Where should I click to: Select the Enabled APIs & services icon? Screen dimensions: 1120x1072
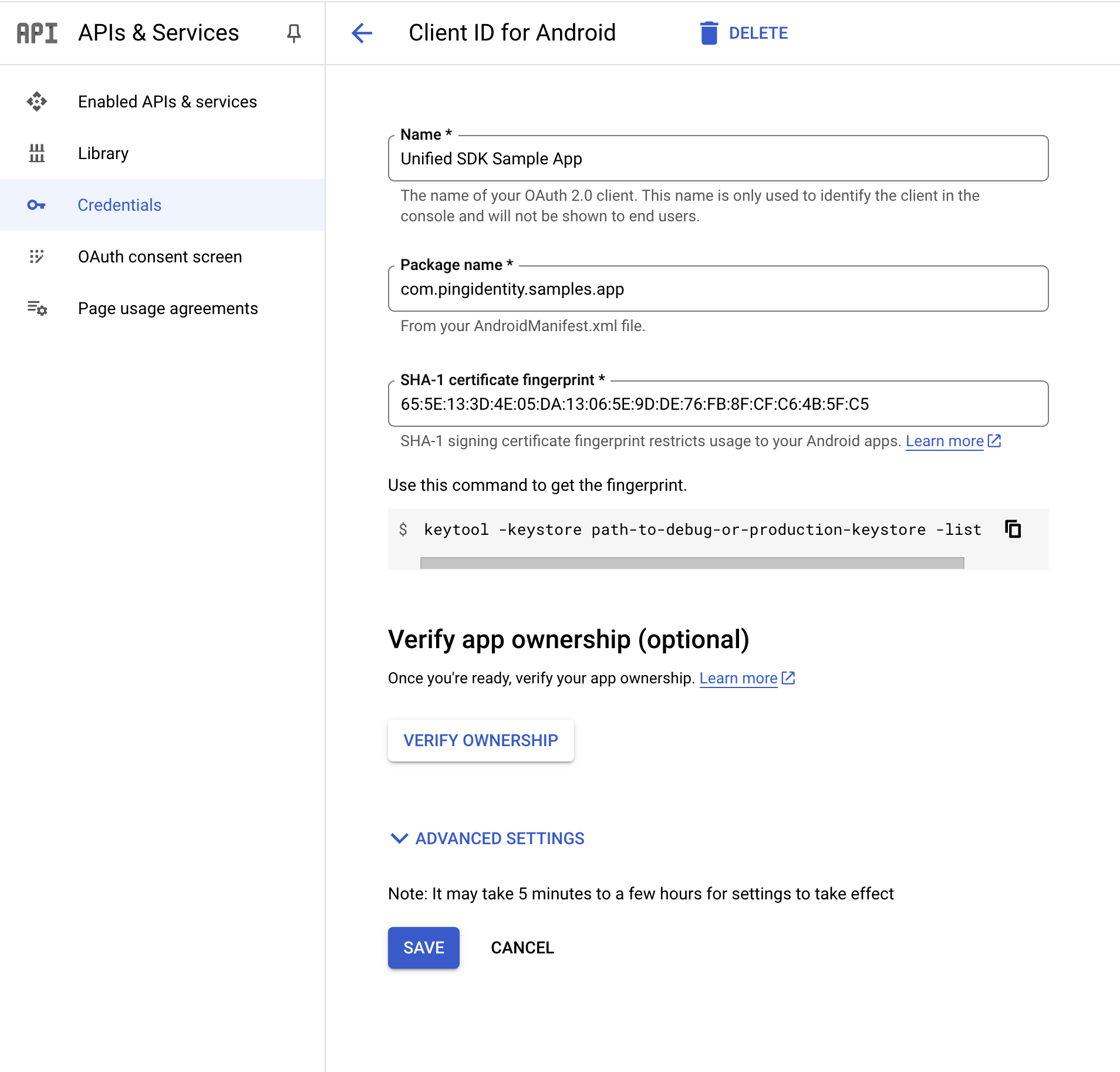tap(36, 102)
